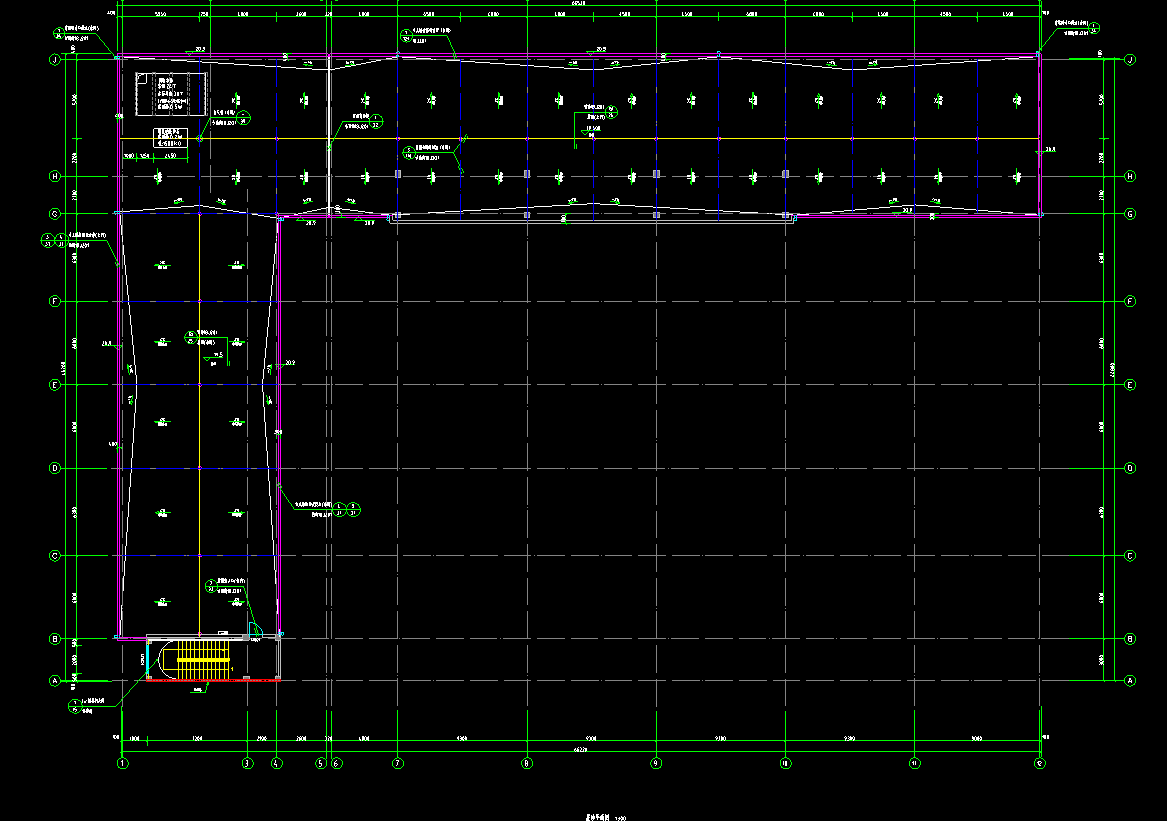
Task: Click grid axis bubble 1
Action: coord(123,763)
